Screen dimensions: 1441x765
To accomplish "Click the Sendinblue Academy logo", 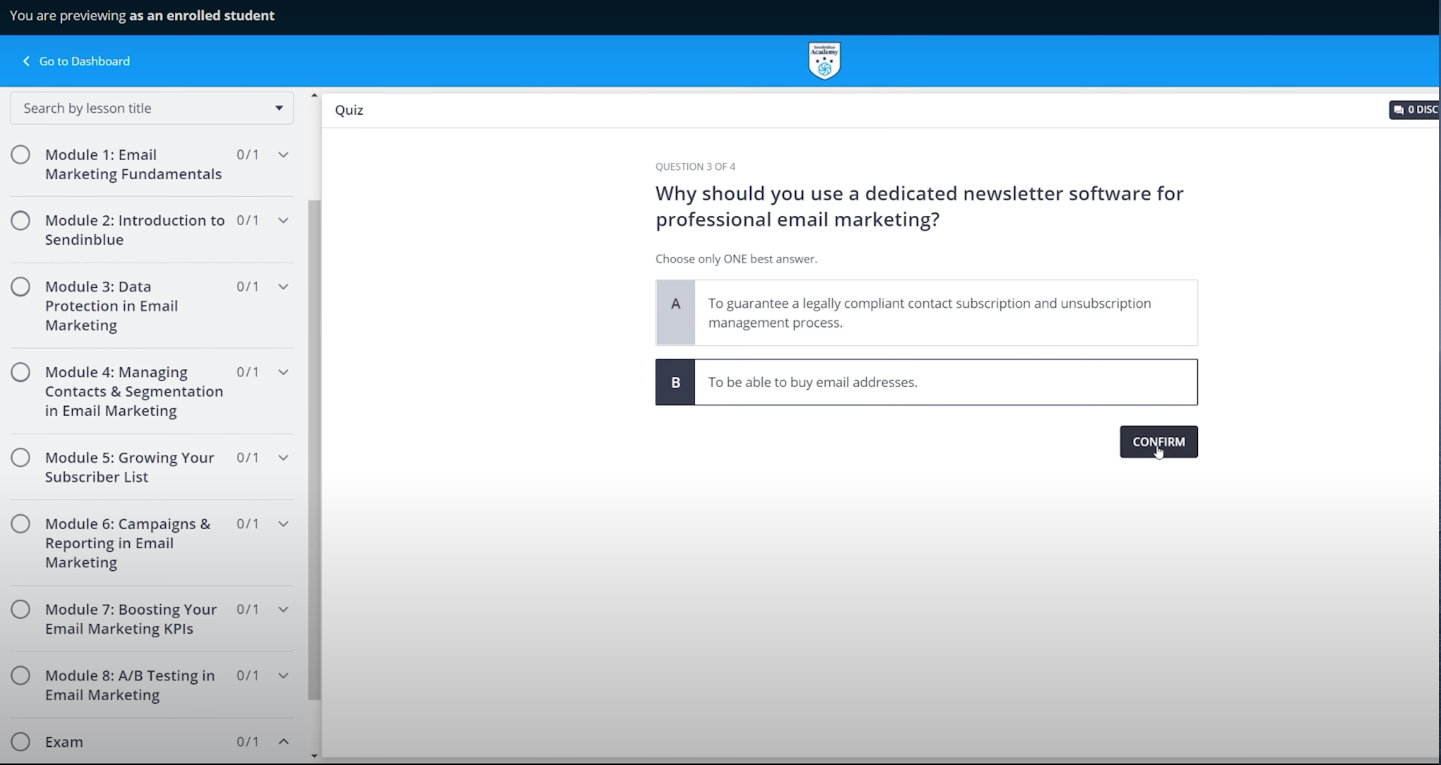I will pos(824,60).
